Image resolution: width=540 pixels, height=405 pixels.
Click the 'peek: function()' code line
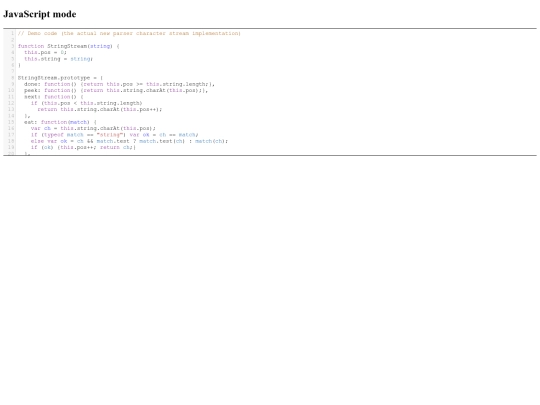[116, 90]
